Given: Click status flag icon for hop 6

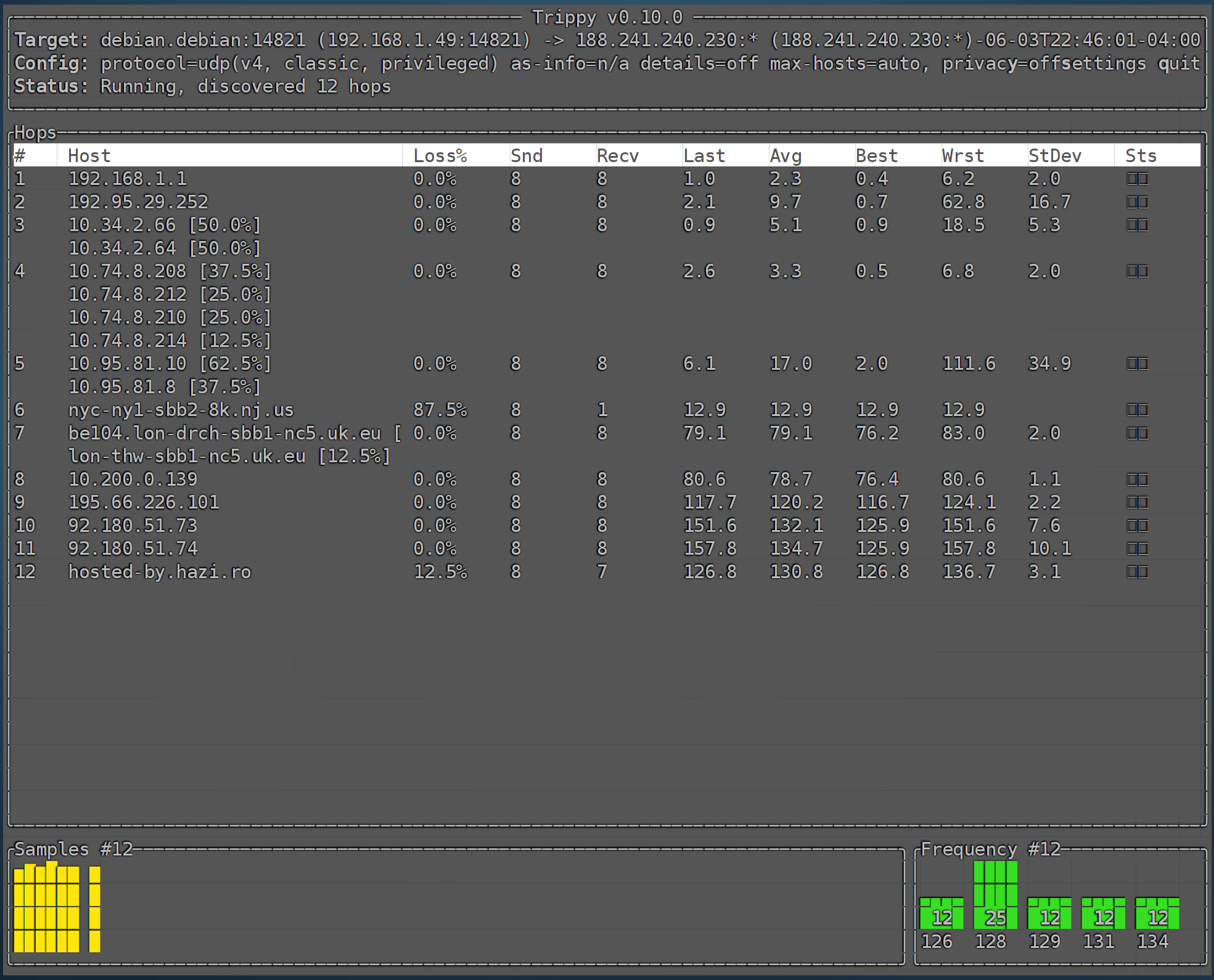Looking at the screenshot, I should (x=1137, y=410).
